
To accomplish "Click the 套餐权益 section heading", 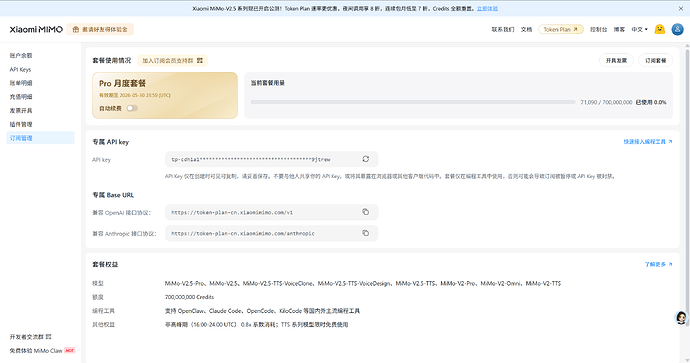I will point(105,264).
